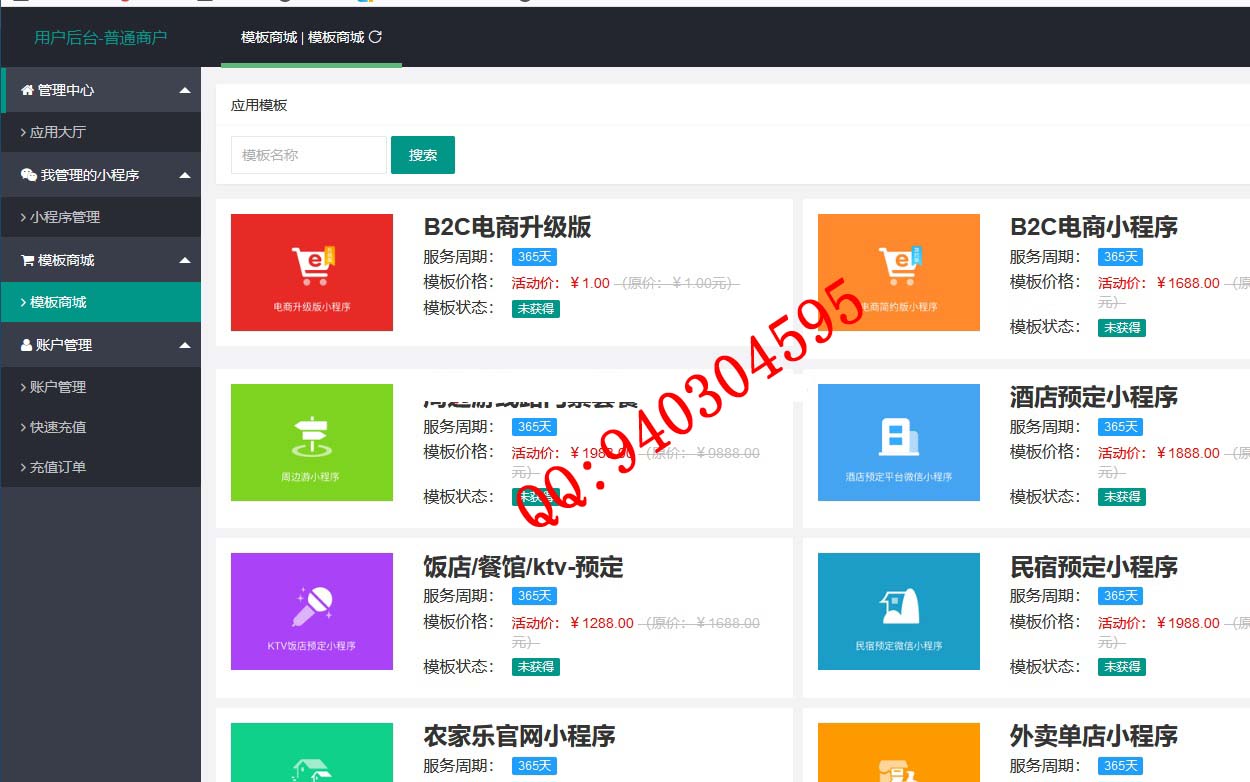Collapse the 我管理的小程序 section arrow
The width and height of the screenshot is (1250, 782).
[185, 175]
